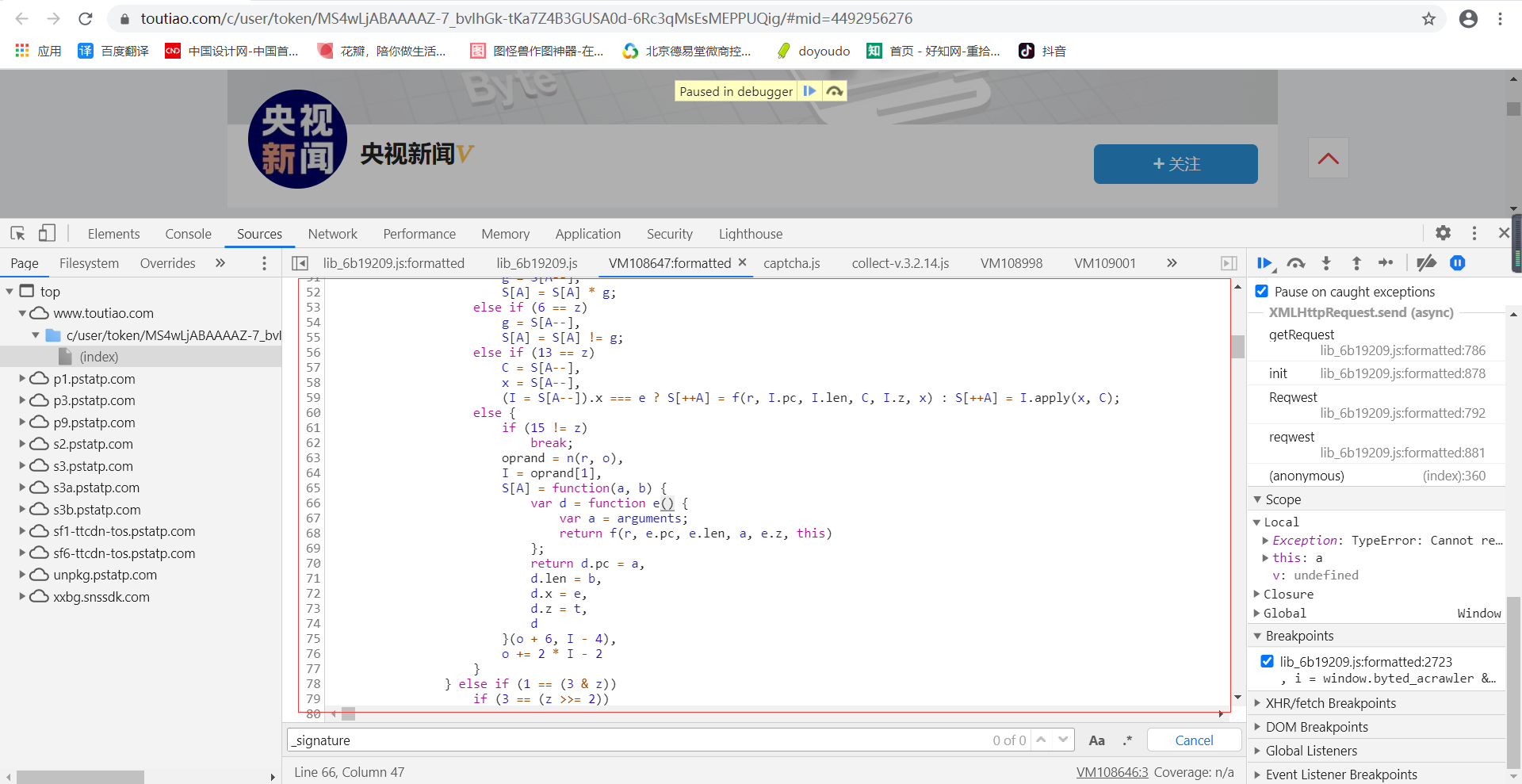
Task: Click the +关注 follow button
Action: [x=1176, y=164]
